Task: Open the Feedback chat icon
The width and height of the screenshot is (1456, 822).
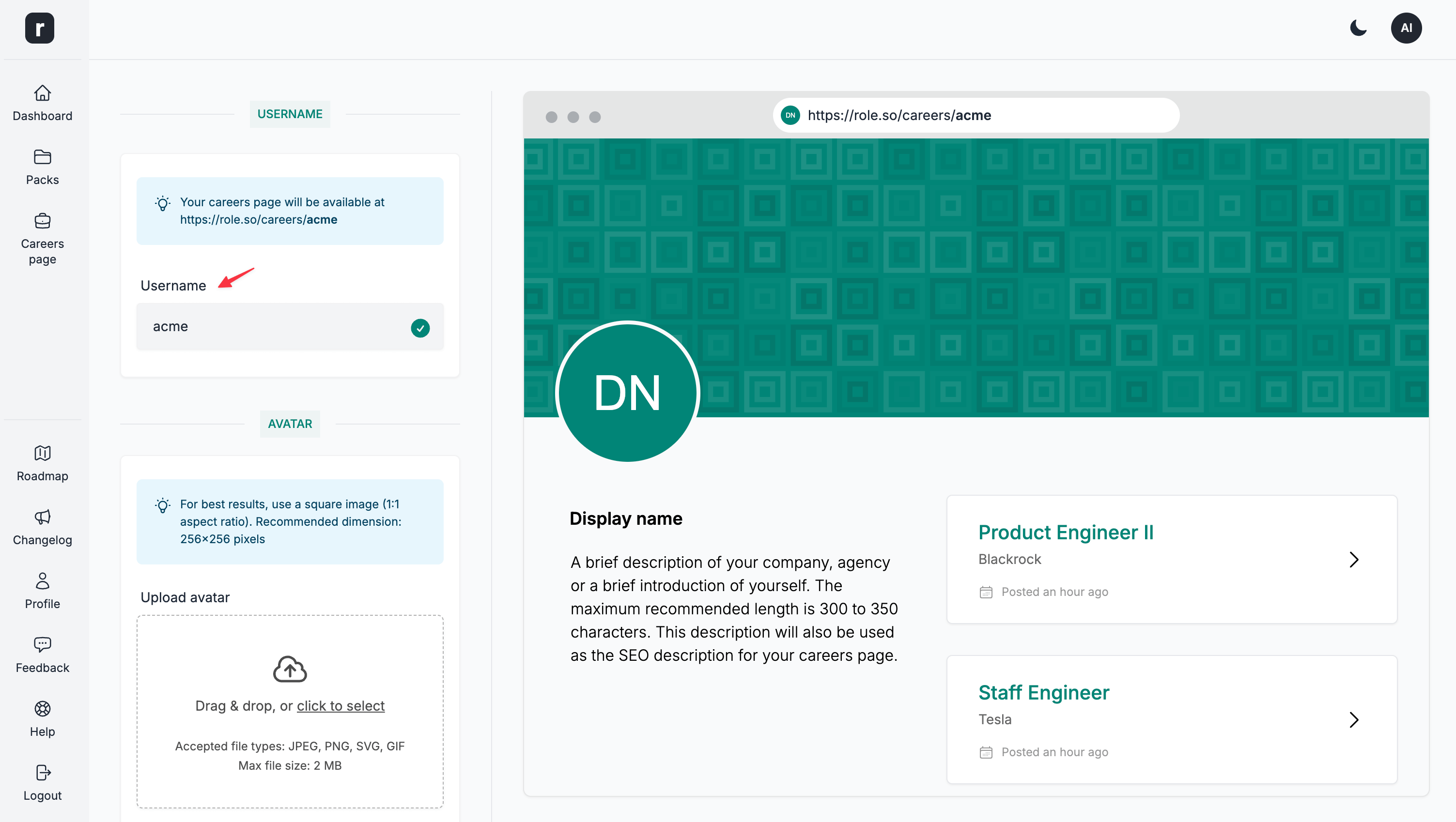Action: 43,645
